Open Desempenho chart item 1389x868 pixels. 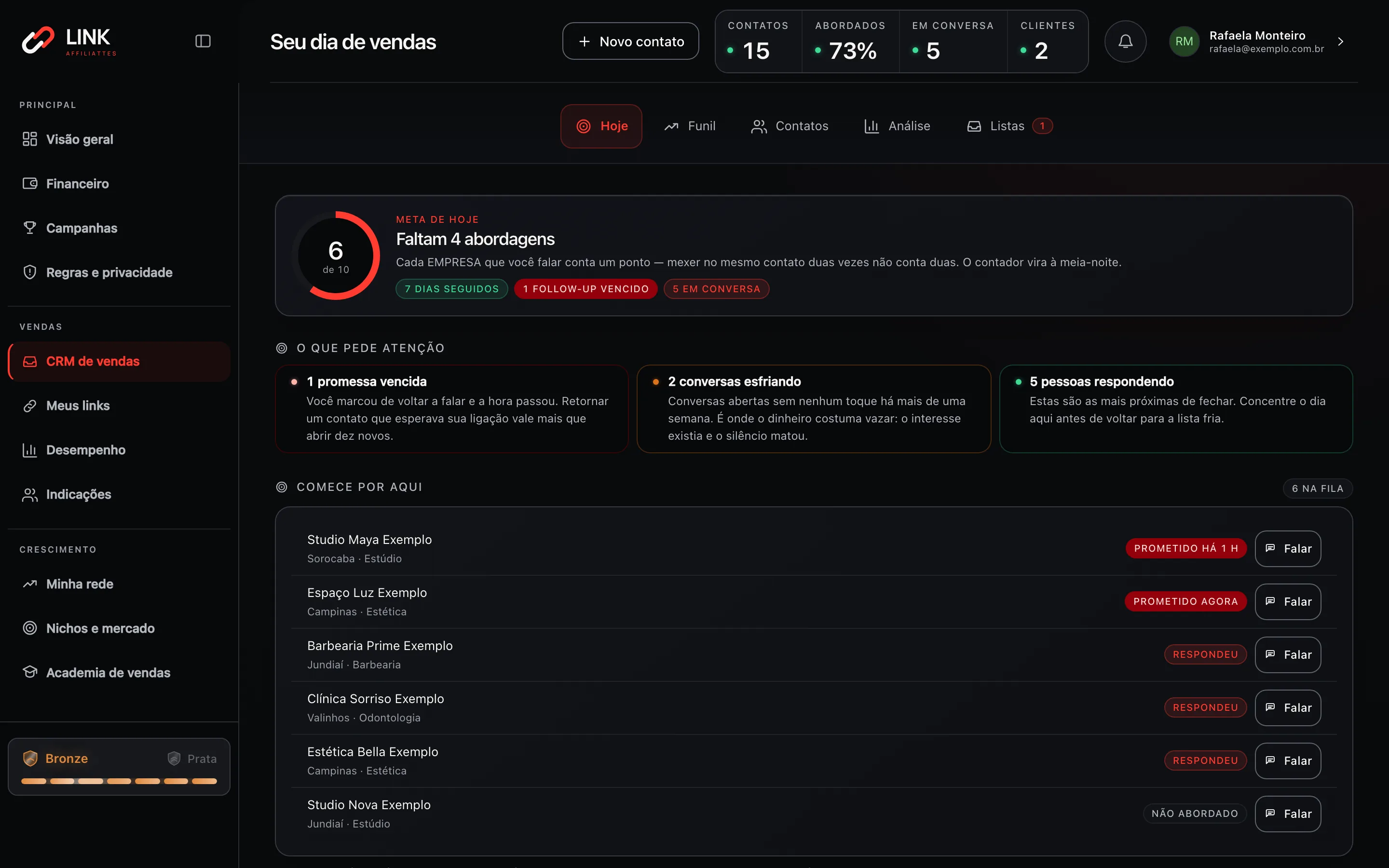click(120, 449)
